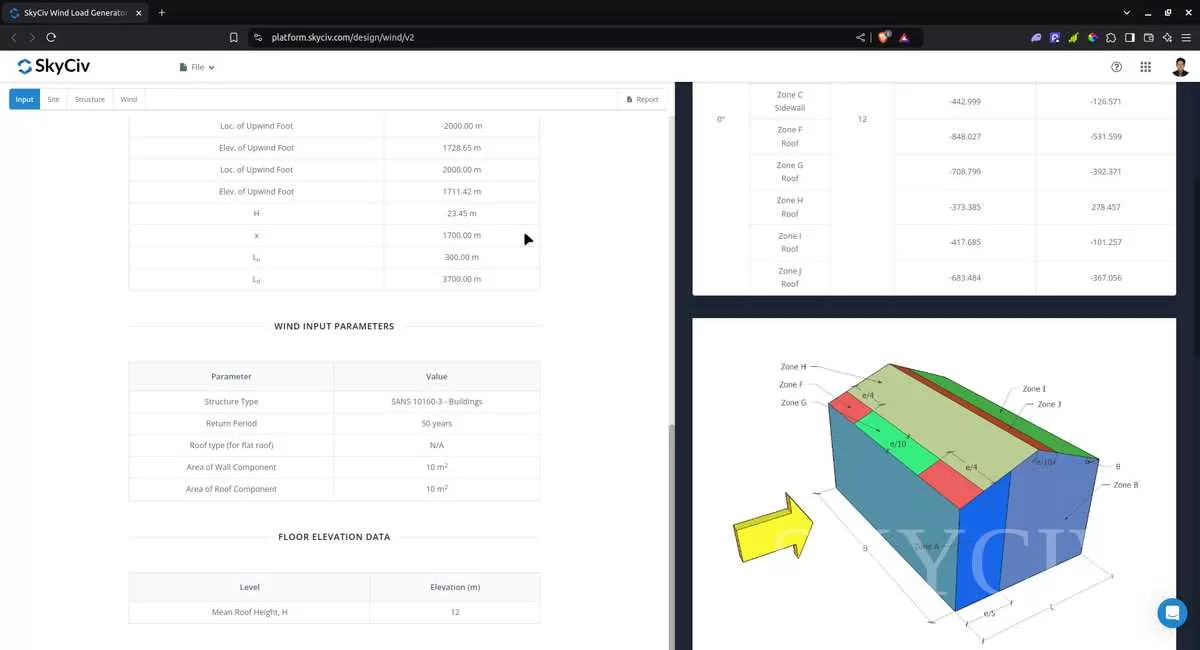1200x650 pixels.
Task: Expand the File dropdown menu
Action: 197,67
